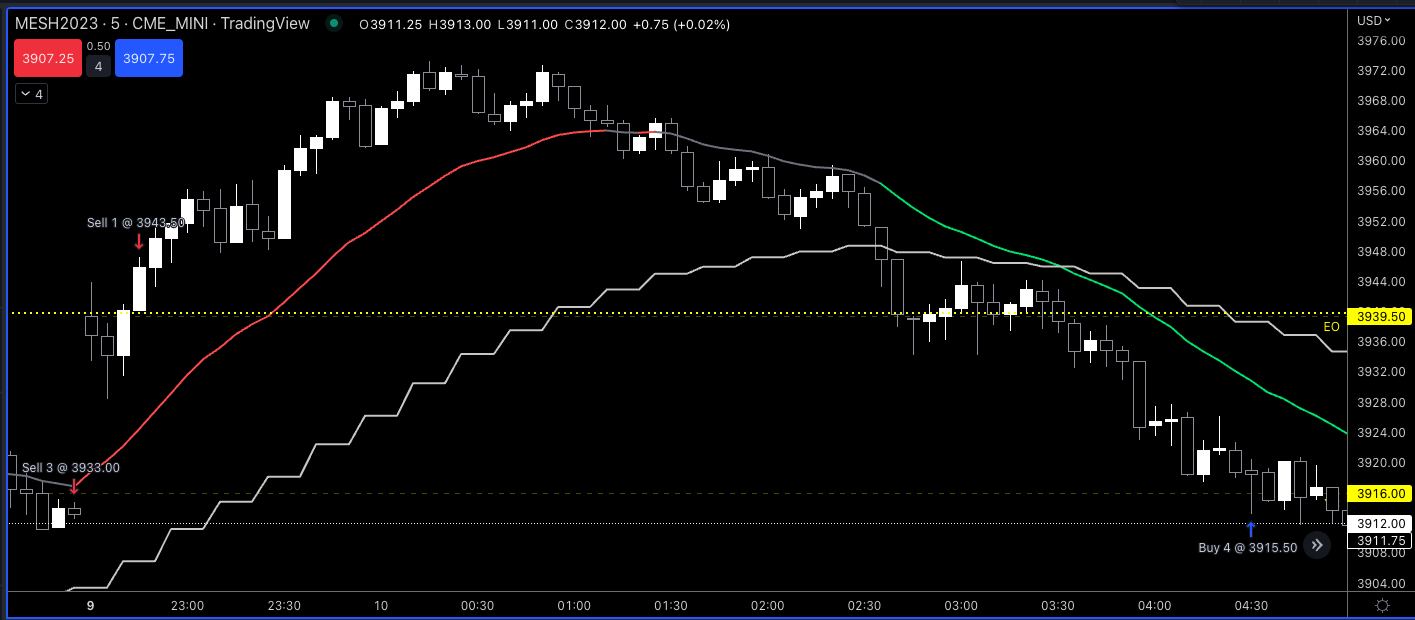Click the 04:30 time axis label
Image resolution: width=1415 pixels, height=620 pixels.
1252,606
